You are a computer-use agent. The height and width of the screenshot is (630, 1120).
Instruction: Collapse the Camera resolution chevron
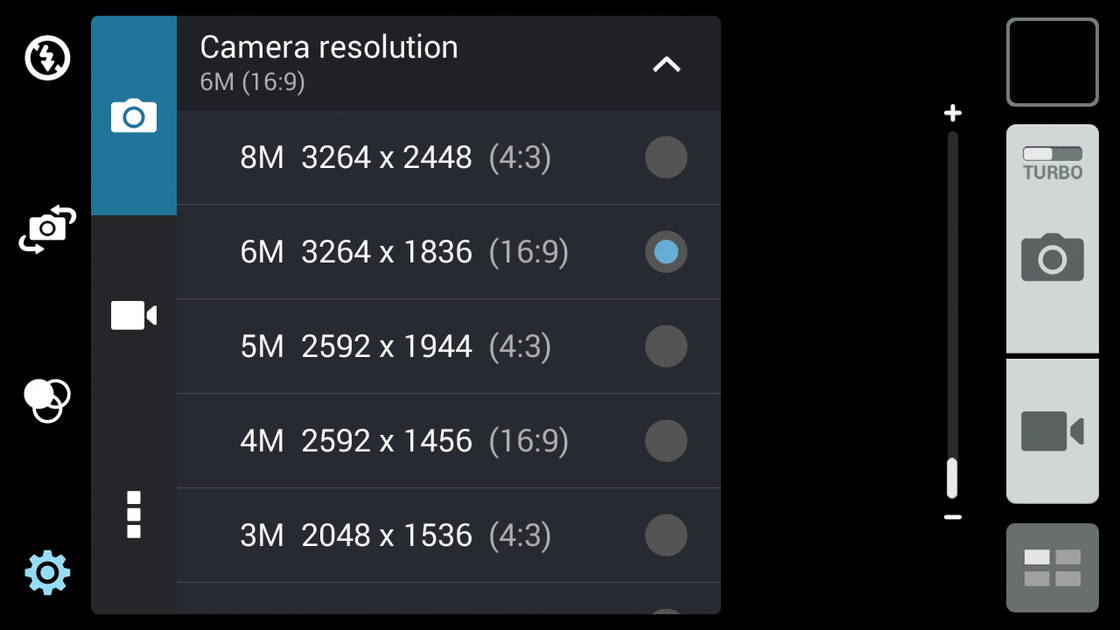666,65
